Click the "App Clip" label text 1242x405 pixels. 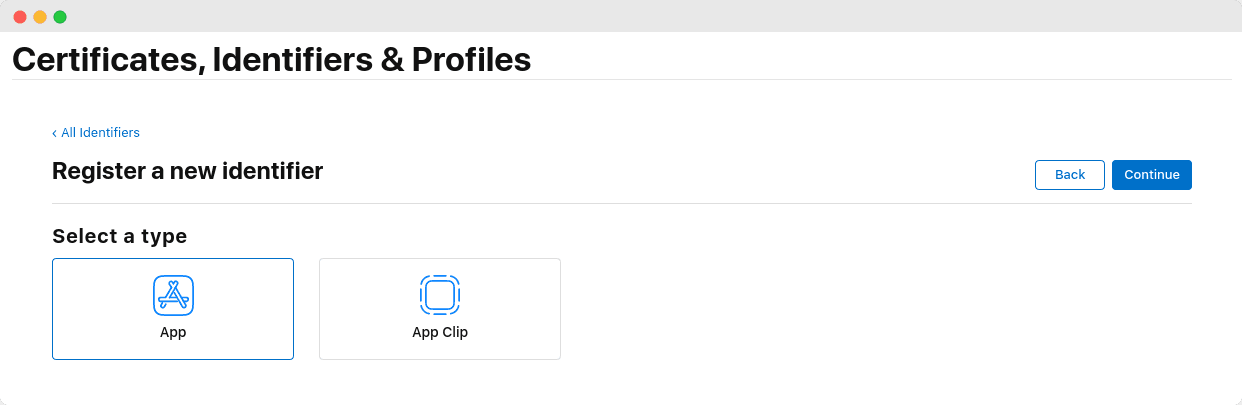[440, 332]
